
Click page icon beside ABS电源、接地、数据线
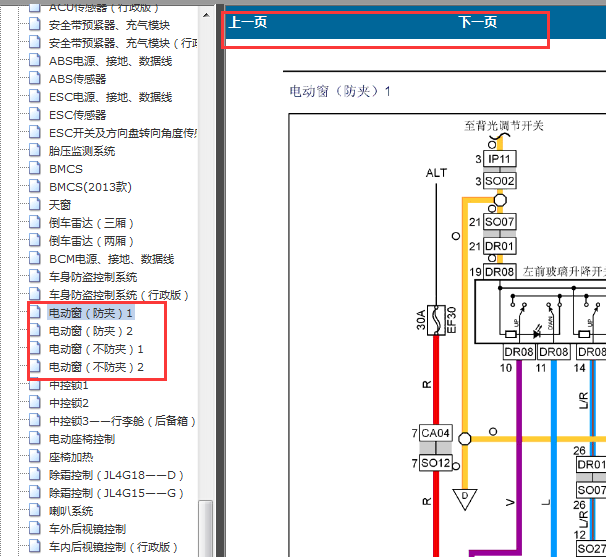(35, 60)
